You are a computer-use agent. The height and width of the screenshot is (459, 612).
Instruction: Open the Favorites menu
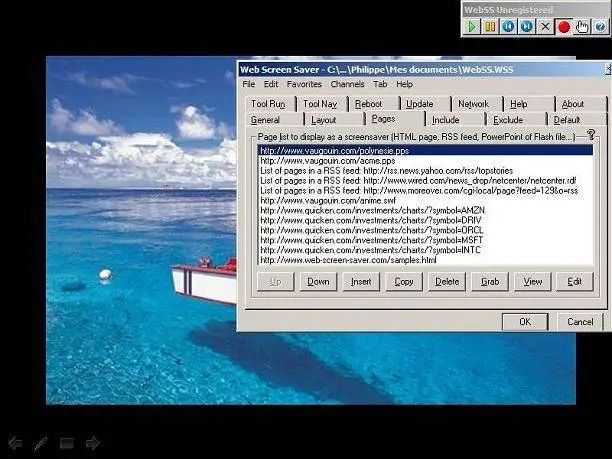coord(304,84)
